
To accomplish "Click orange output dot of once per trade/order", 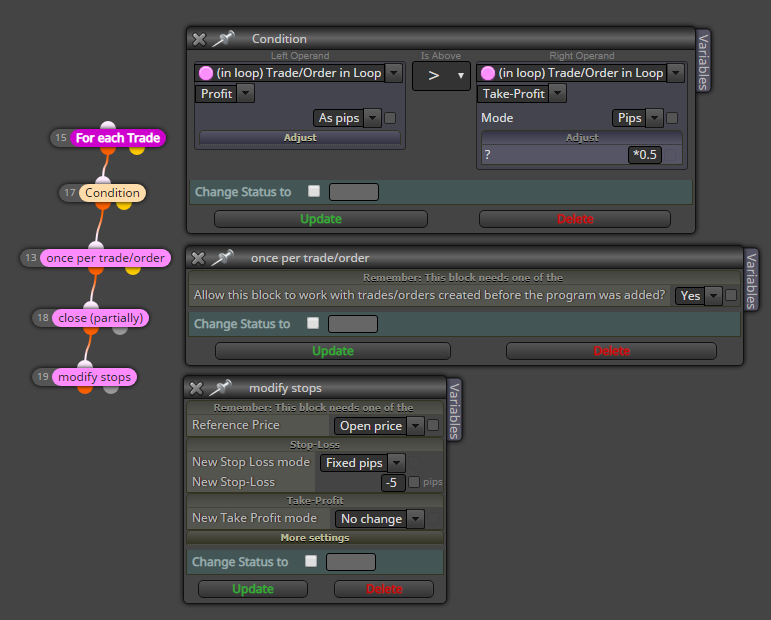I will coord(96,270).
